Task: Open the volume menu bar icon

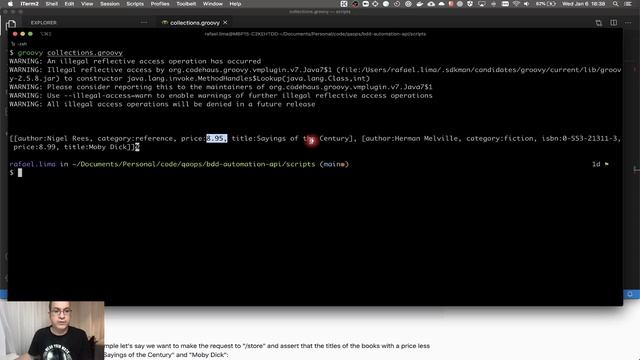Action: tap(527, 4)
